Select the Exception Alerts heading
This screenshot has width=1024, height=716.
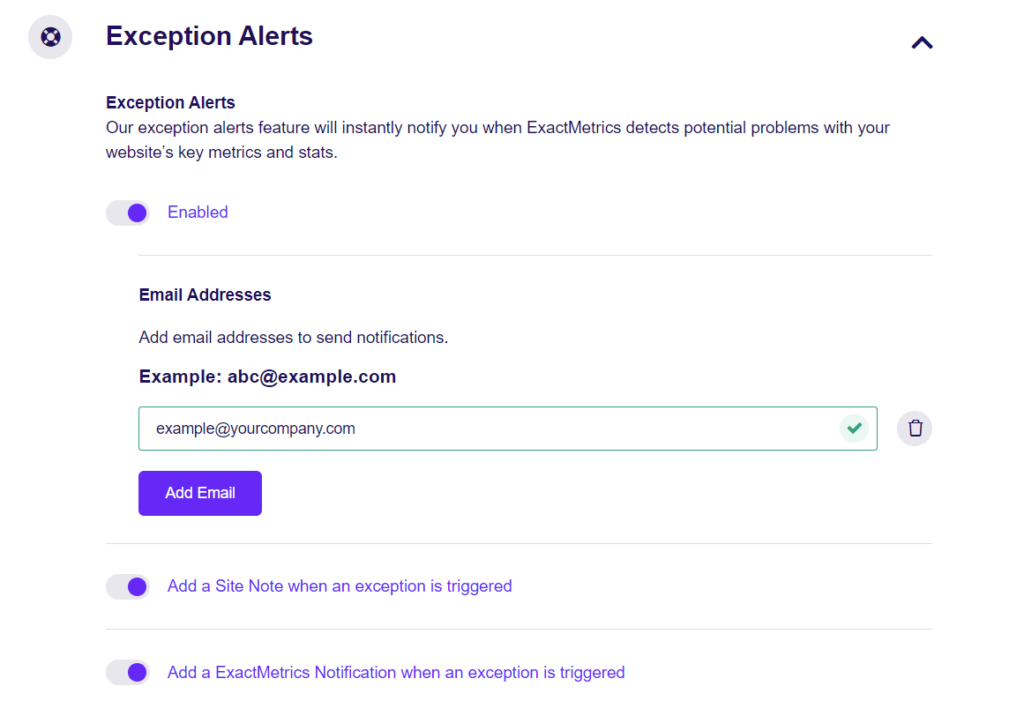[209, 36]
